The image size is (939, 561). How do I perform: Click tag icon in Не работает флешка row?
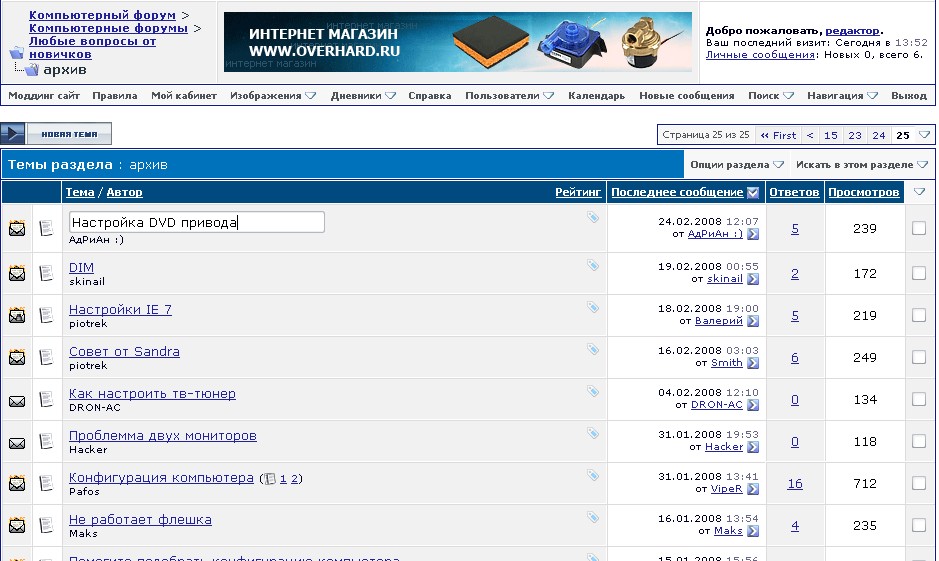(592, 517)
